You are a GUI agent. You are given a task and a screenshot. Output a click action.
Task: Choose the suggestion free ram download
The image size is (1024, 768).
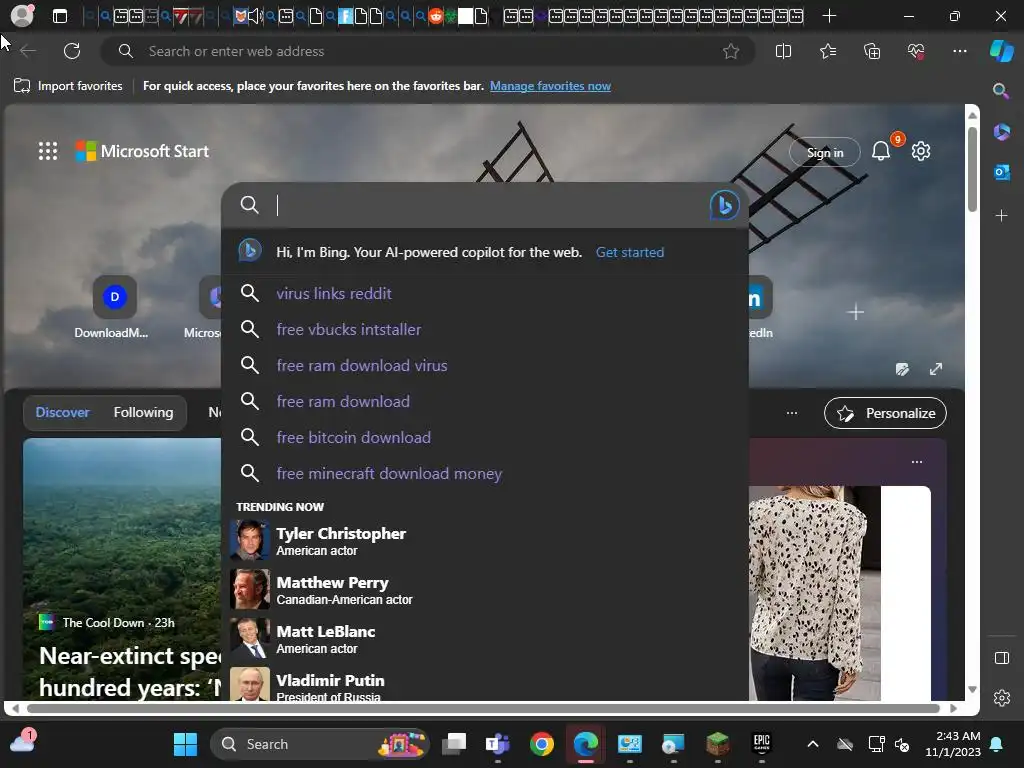click(485, 401)
